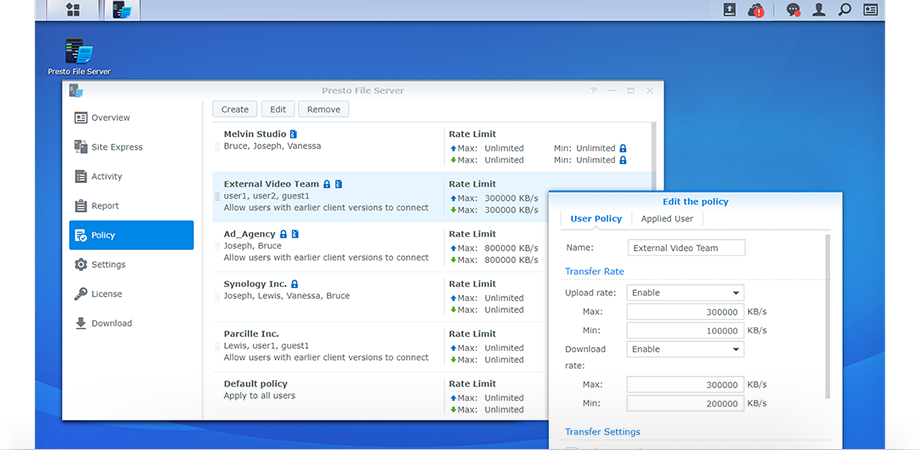Image resolution: width=920 pixels, height=450 pixels.
Task: Open the Settings gear in sidebar
Action: point(108,265)
